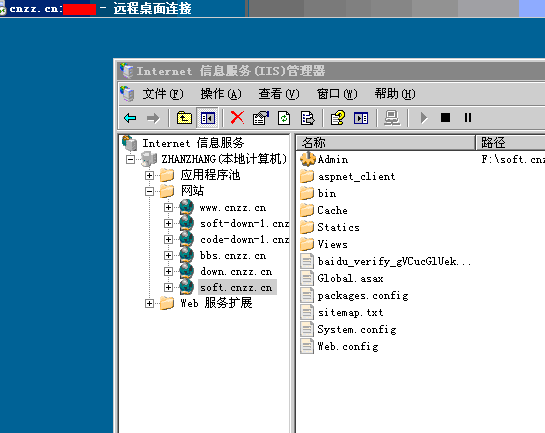Select the Cache folder icon
The image size is (545, 433).
pyautogui.click(x=307, y=210)
